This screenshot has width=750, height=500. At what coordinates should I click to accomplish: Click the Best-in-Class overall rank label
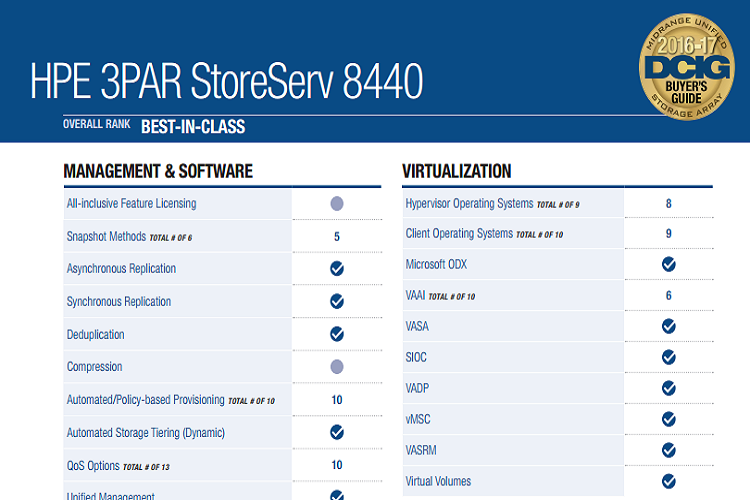(x=193, y=127)
